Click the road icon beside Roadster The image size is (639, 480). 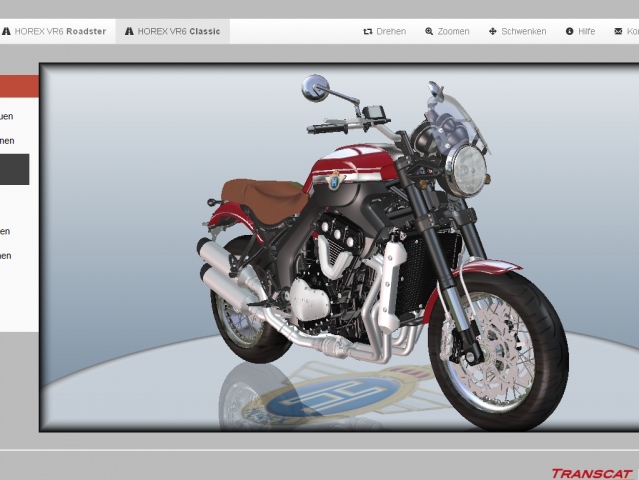click(x=6, y=31)
